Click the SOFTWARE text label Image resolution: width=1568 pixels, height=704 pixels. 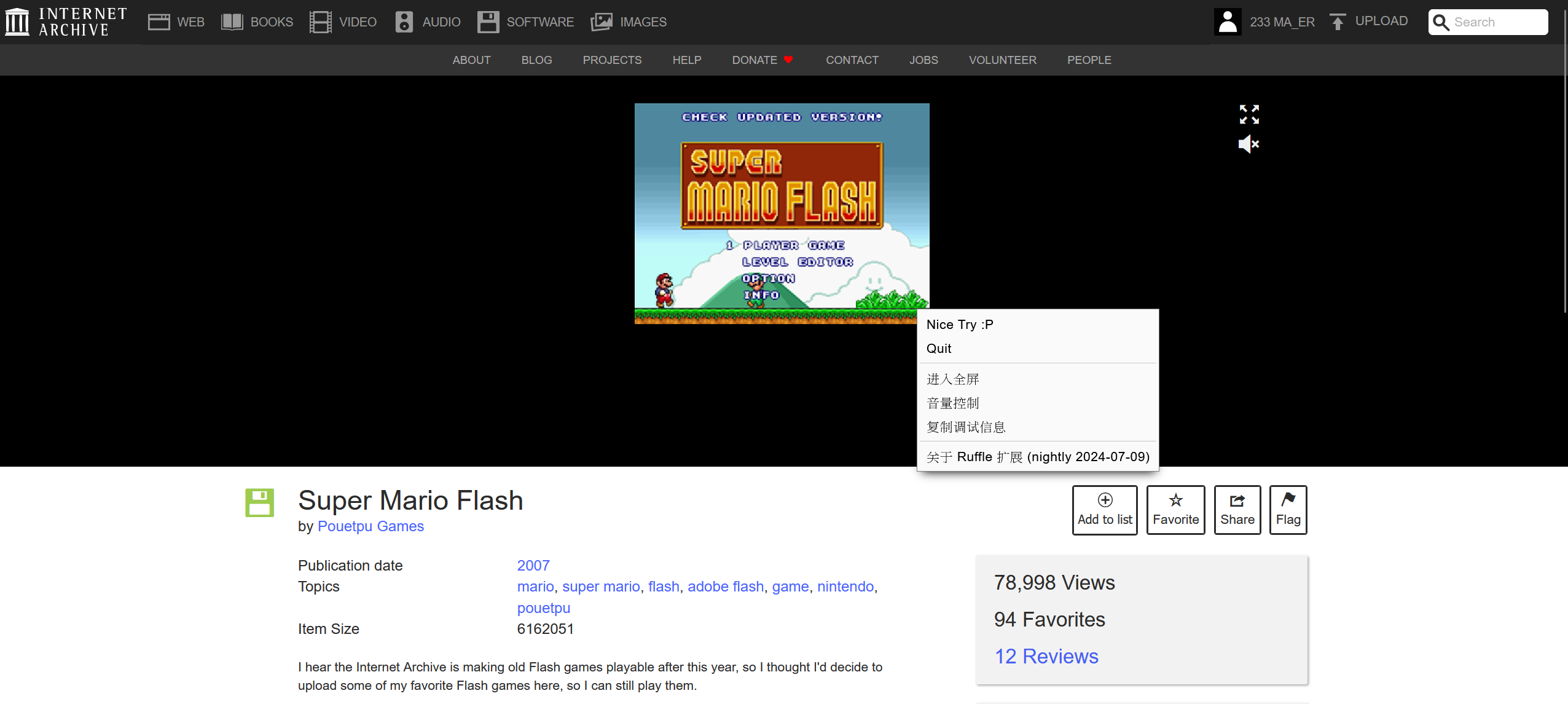click(x=540, y=22)
